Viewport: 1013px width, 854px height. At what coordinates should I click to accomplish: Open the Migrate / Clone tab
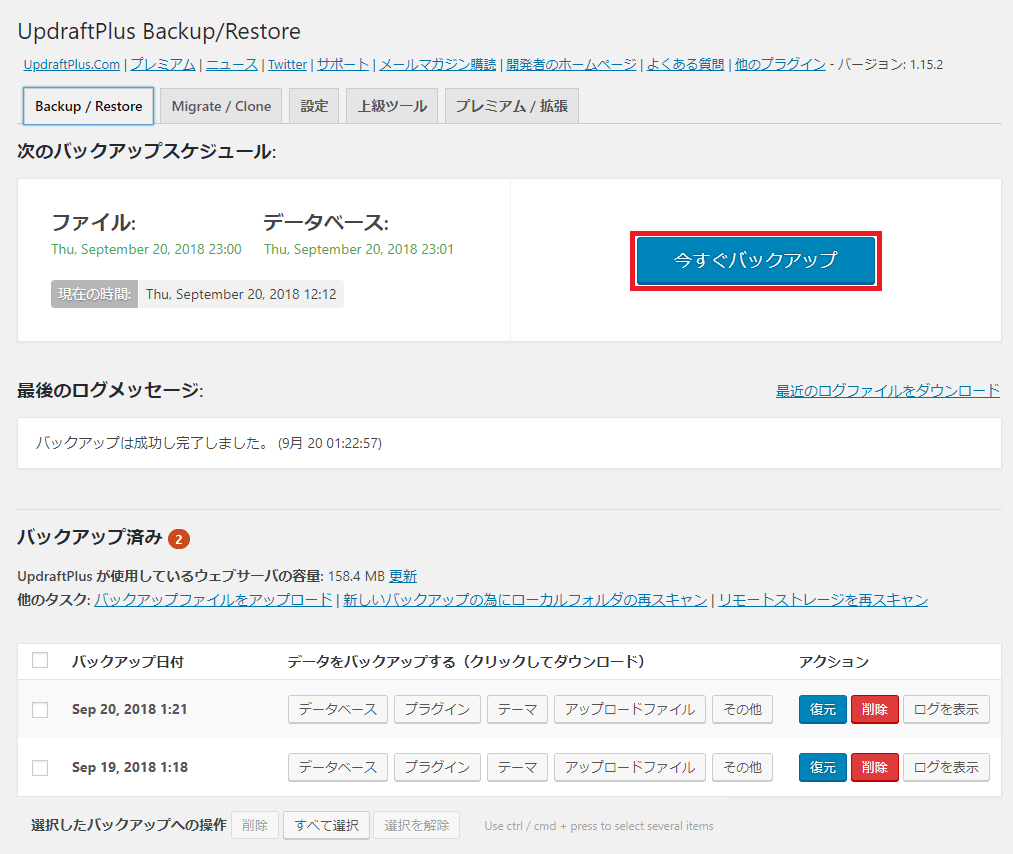[220, 104]
